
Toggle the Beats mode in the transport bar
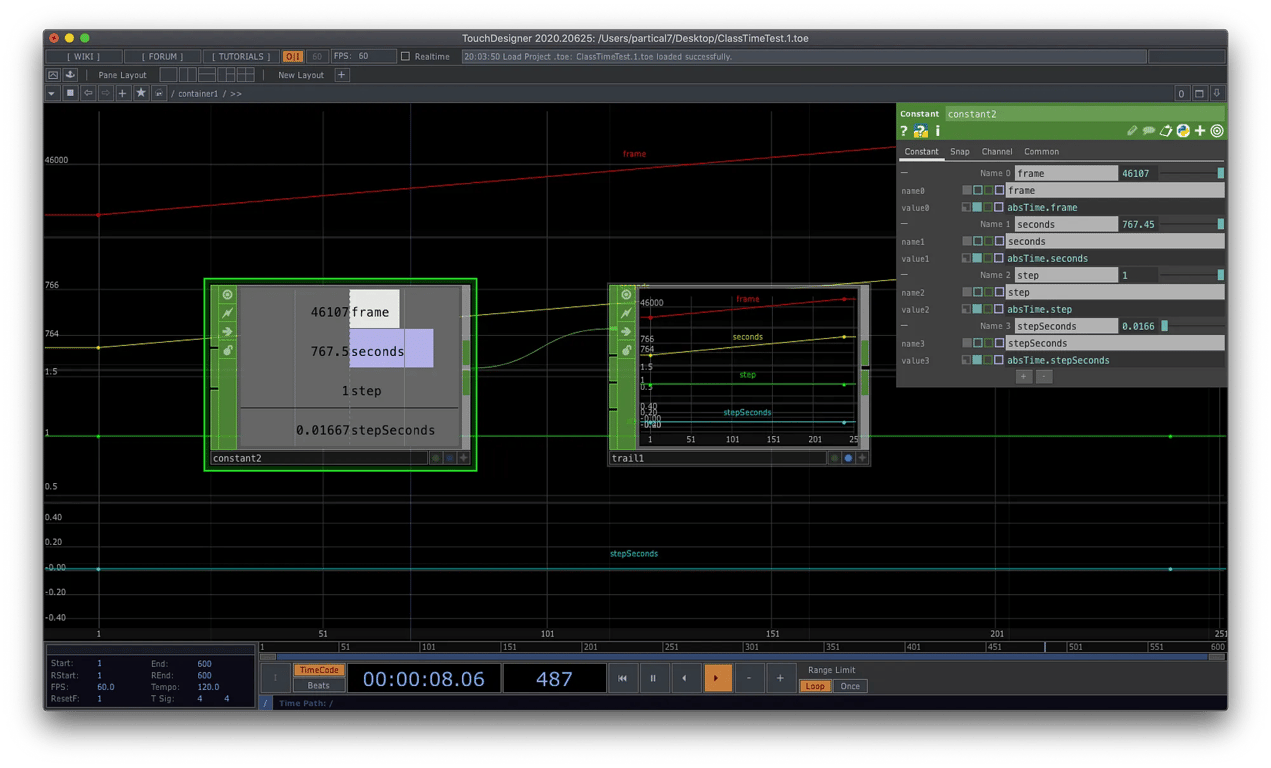pyautogui.click(x=318, y=686)
